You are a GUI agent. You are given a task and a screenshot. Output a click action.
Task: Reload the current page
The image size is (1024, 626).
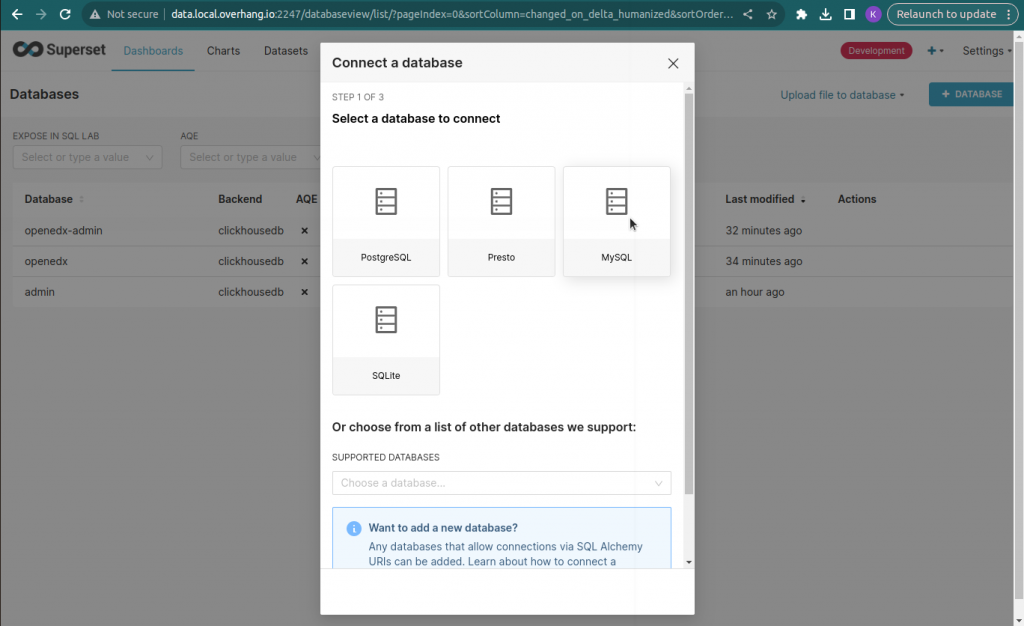coord(65,14)
